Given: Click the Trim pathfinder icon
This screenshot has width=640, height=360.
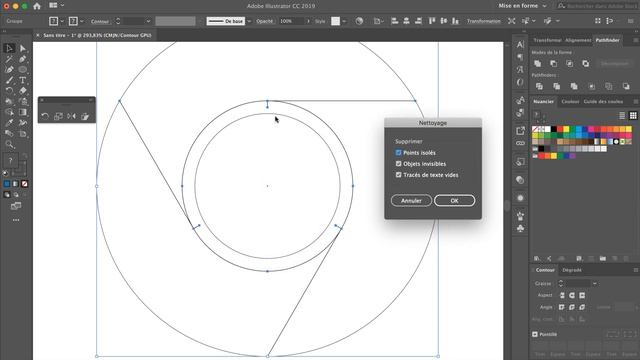Looking at the screenshot, I should [556, 86].
